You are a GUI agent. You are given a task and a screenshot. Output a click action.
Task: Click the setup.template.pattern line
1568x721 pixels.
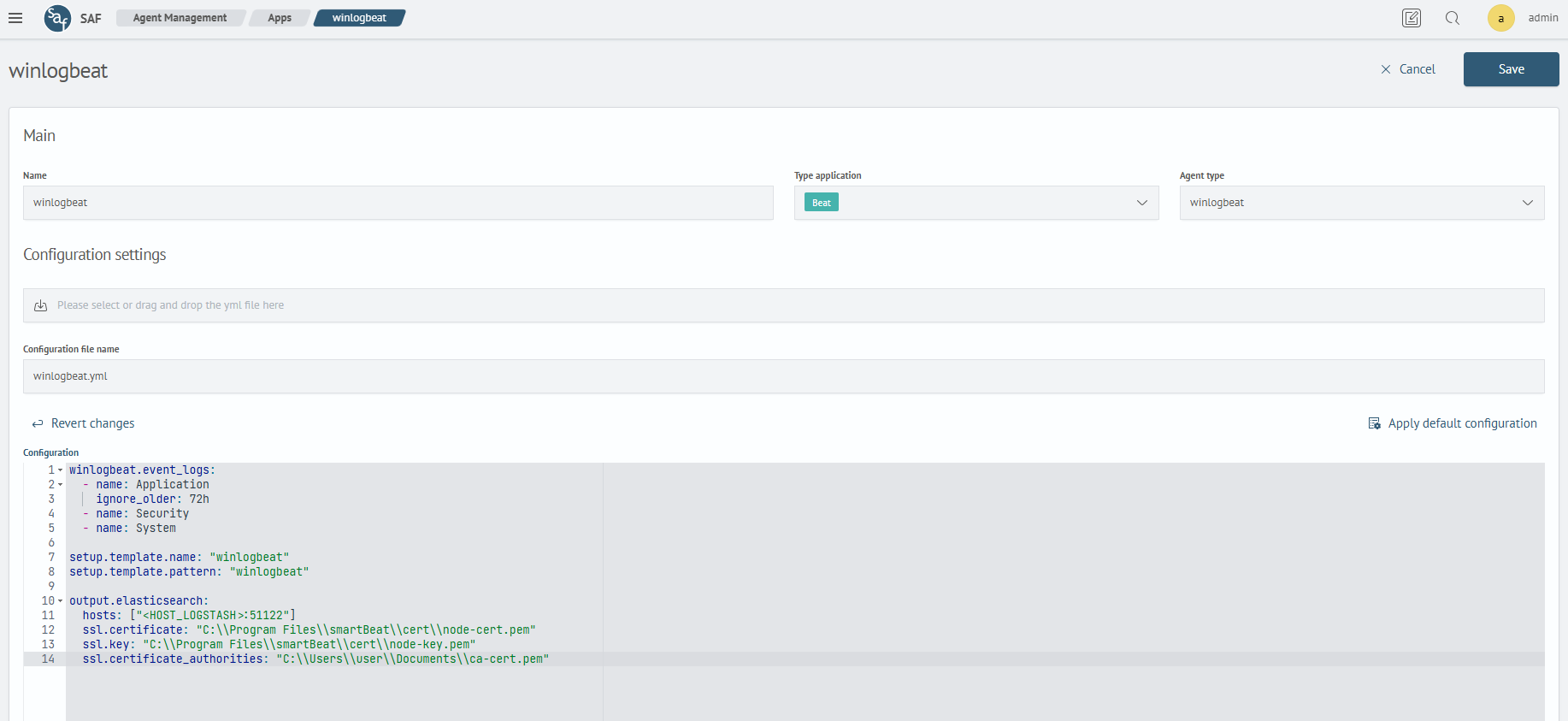pos(189,572)
